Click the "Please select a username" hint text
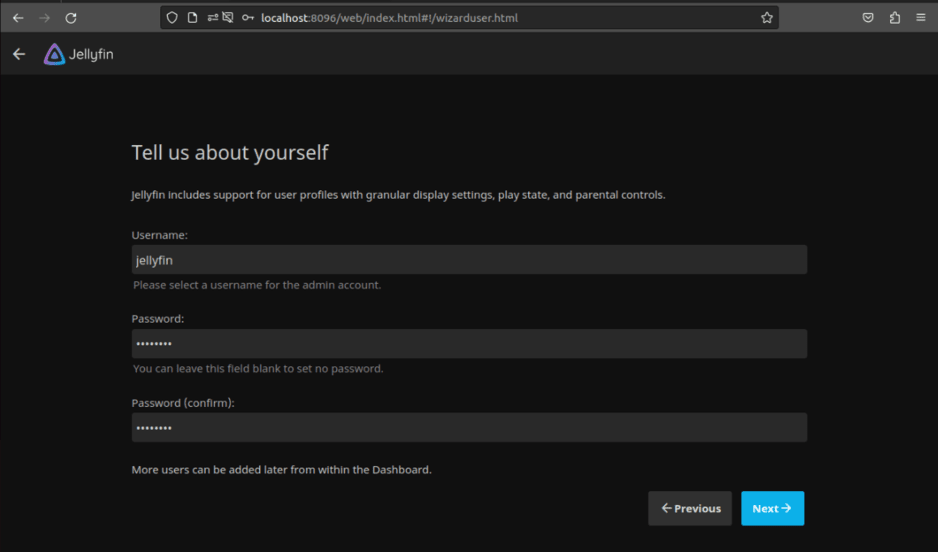938x552 pixels. point(257,285)
